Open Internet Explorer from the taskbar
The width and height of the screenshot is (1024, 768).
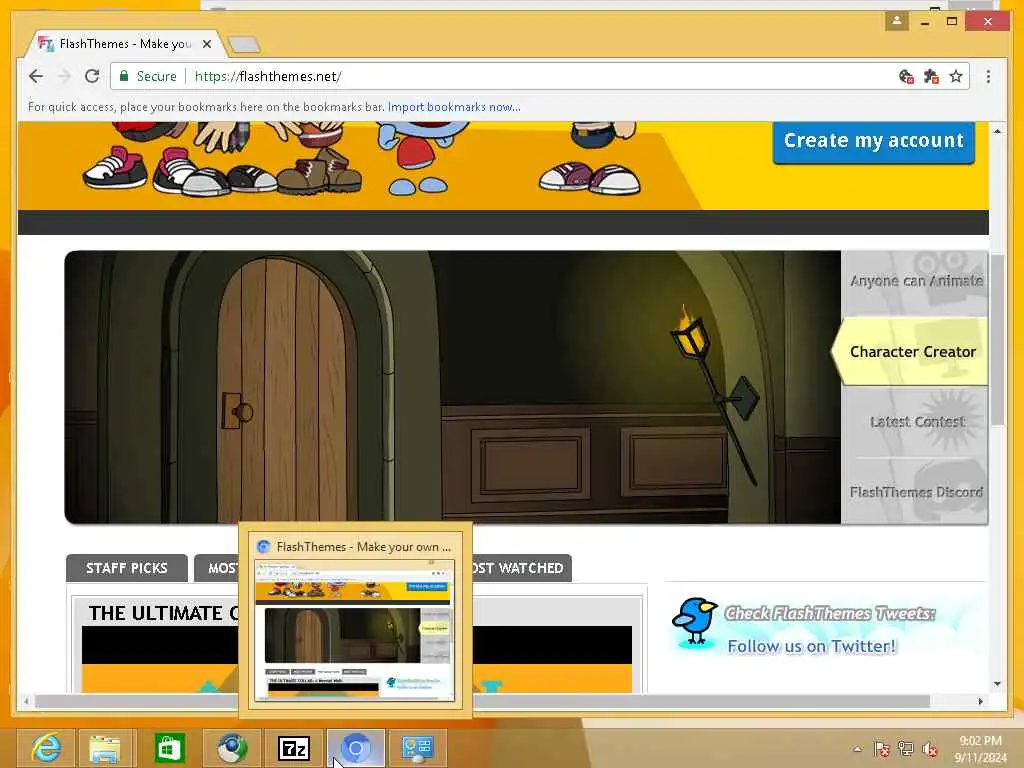click(x=46, y=748)
